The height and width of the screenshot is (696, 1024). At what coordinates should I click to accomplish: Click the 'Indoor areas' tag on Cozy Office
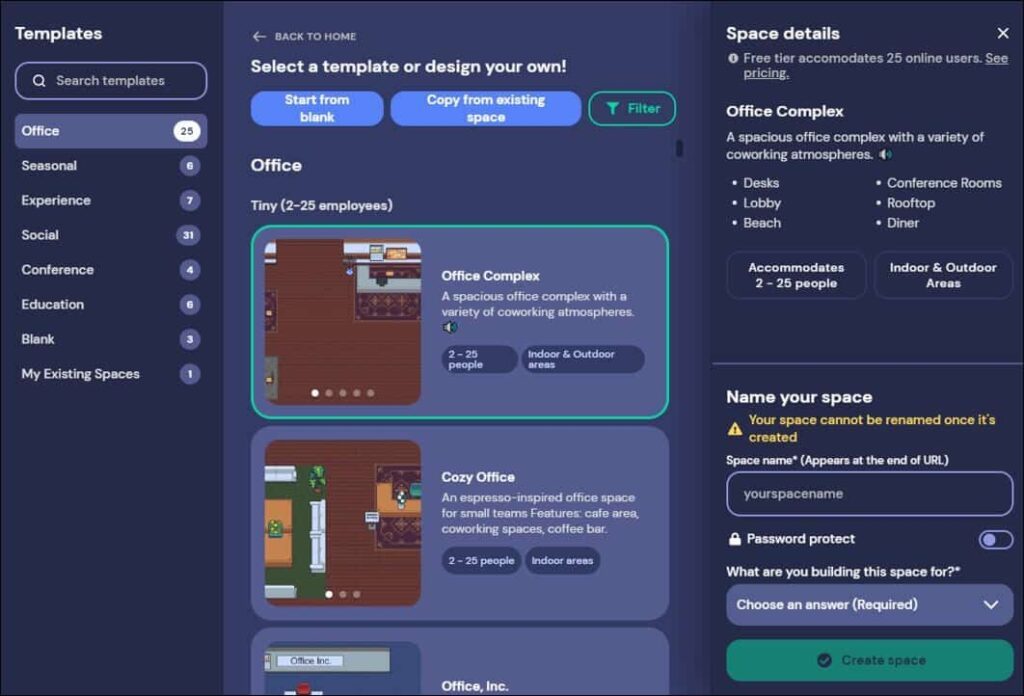(562, 561)
